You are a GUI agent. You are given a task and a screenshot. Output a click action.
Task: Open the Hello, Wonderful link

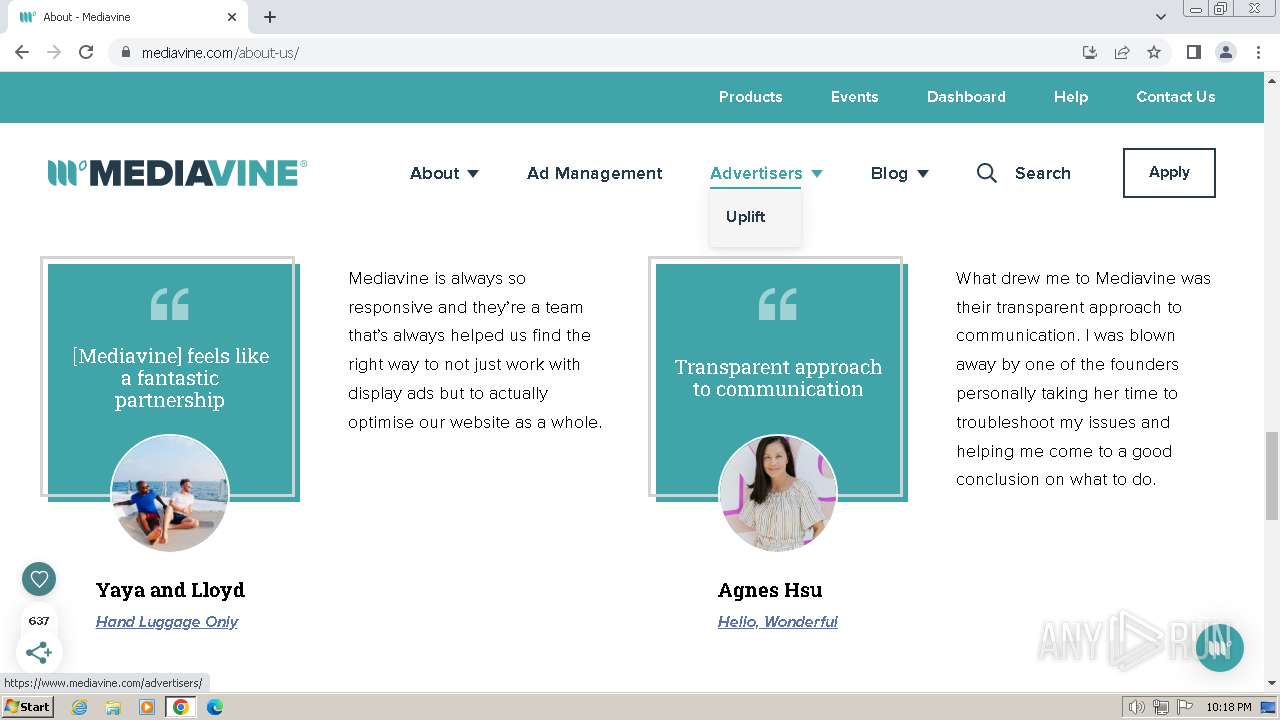point(777,622)
